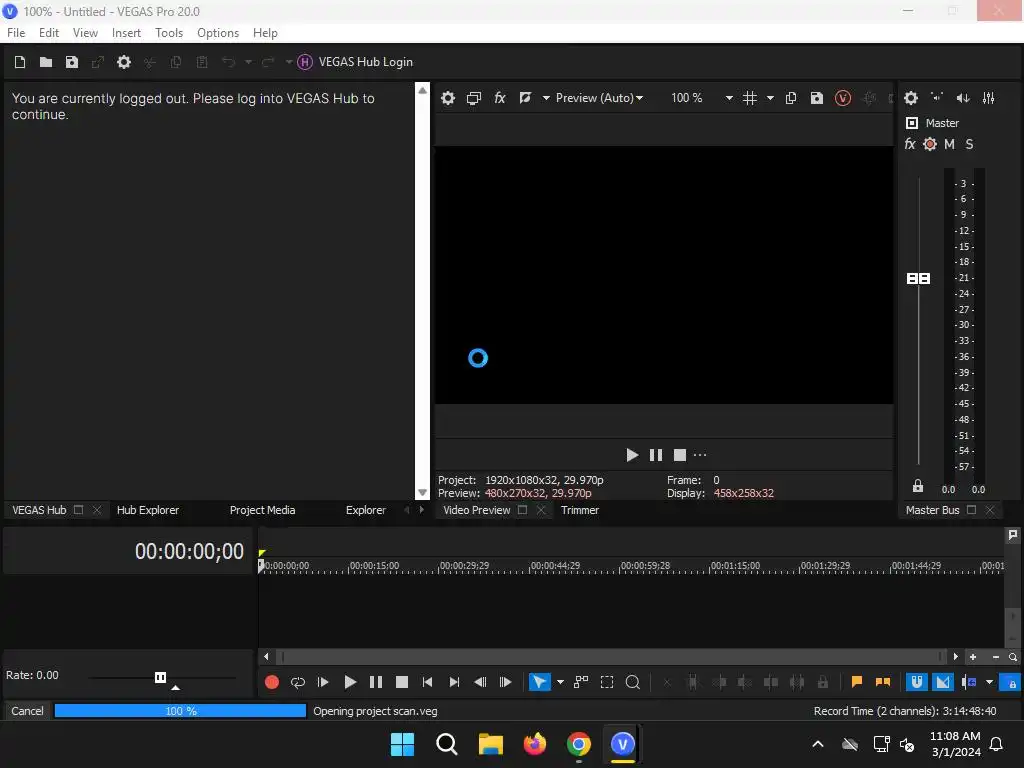Open Master FX button
Viewport: 1024px width, 768px height.
tap(910, 144)
